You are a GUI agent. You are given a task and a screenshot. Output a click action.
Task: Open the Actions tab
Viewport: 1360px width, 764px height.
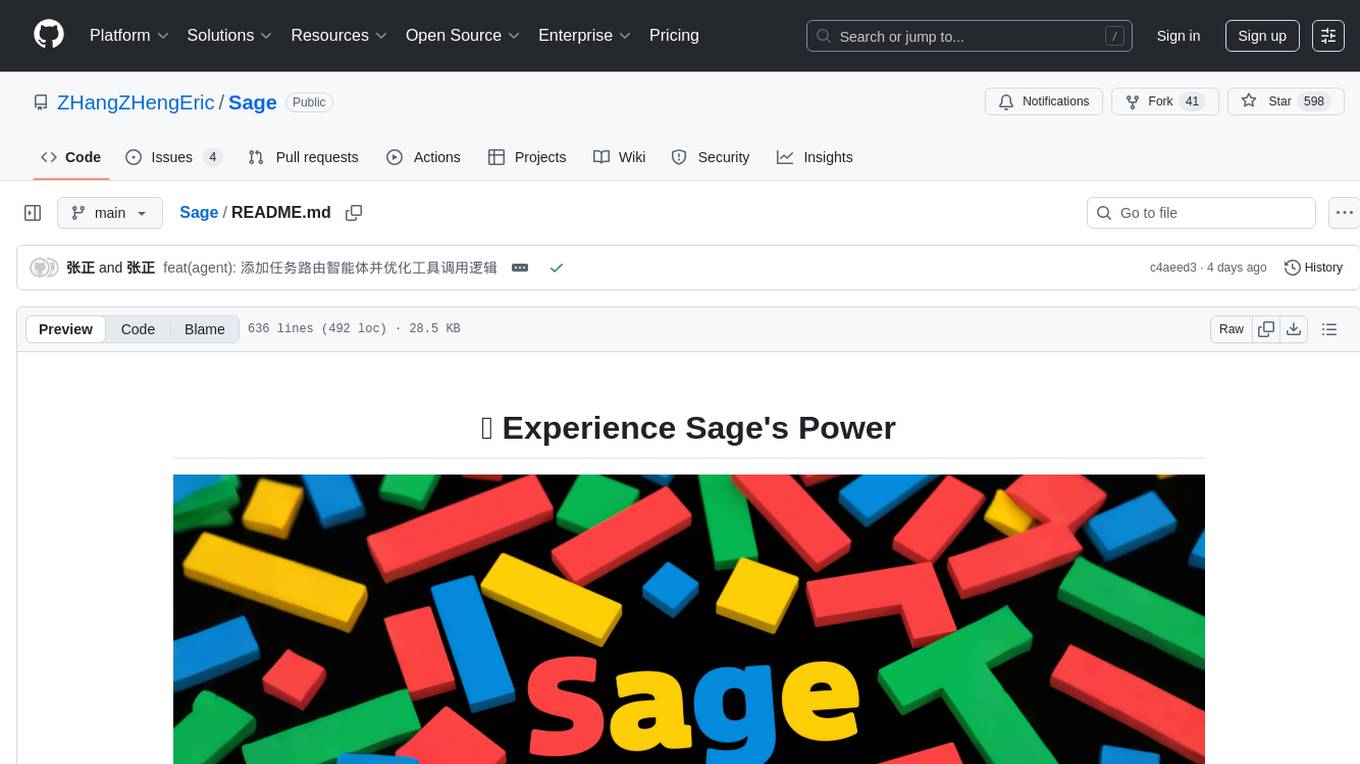[x=423, y=157]
